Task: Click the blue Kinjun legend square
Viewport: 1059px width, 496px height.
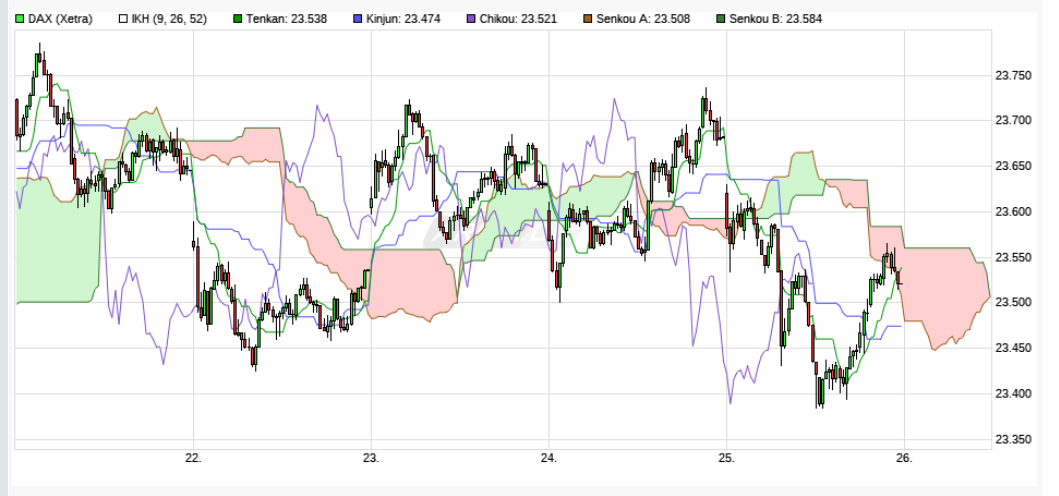Action: pos(359,18)
